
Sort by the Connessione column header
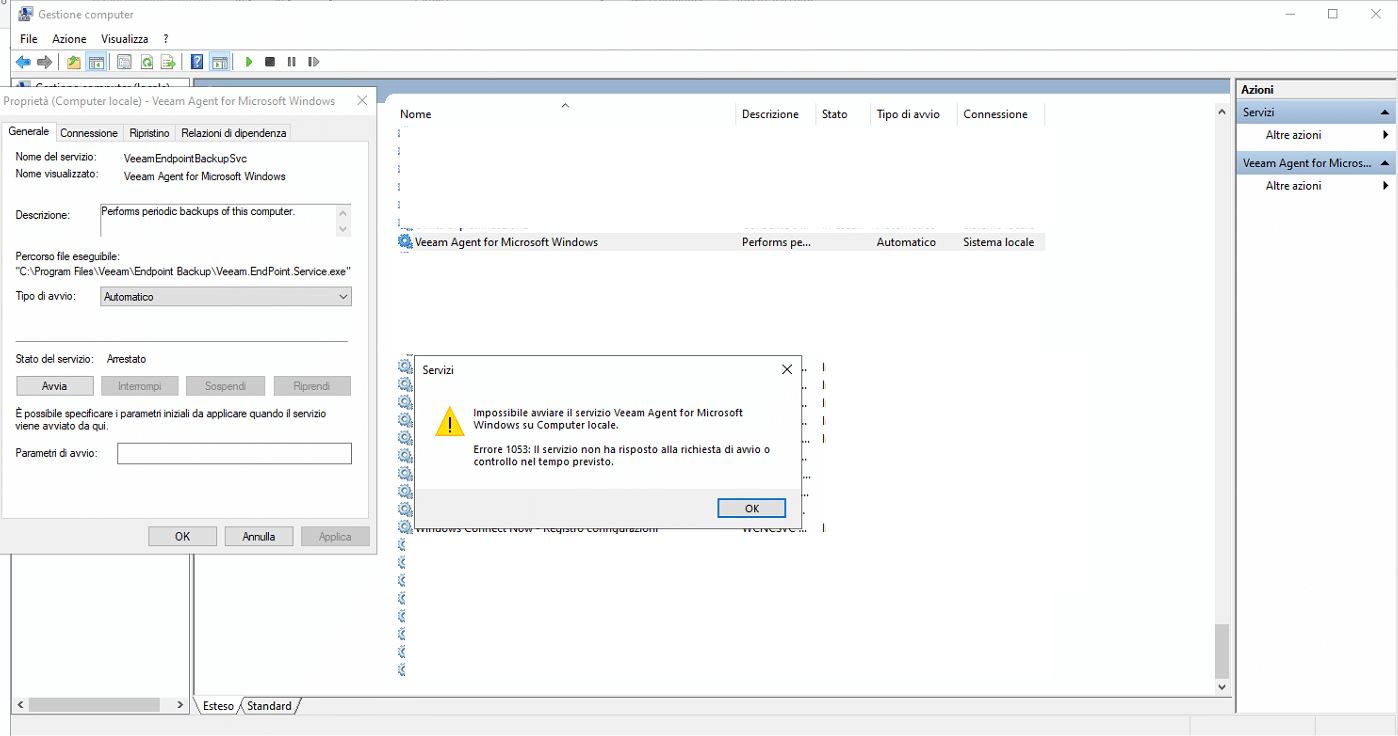point(1000,114)
